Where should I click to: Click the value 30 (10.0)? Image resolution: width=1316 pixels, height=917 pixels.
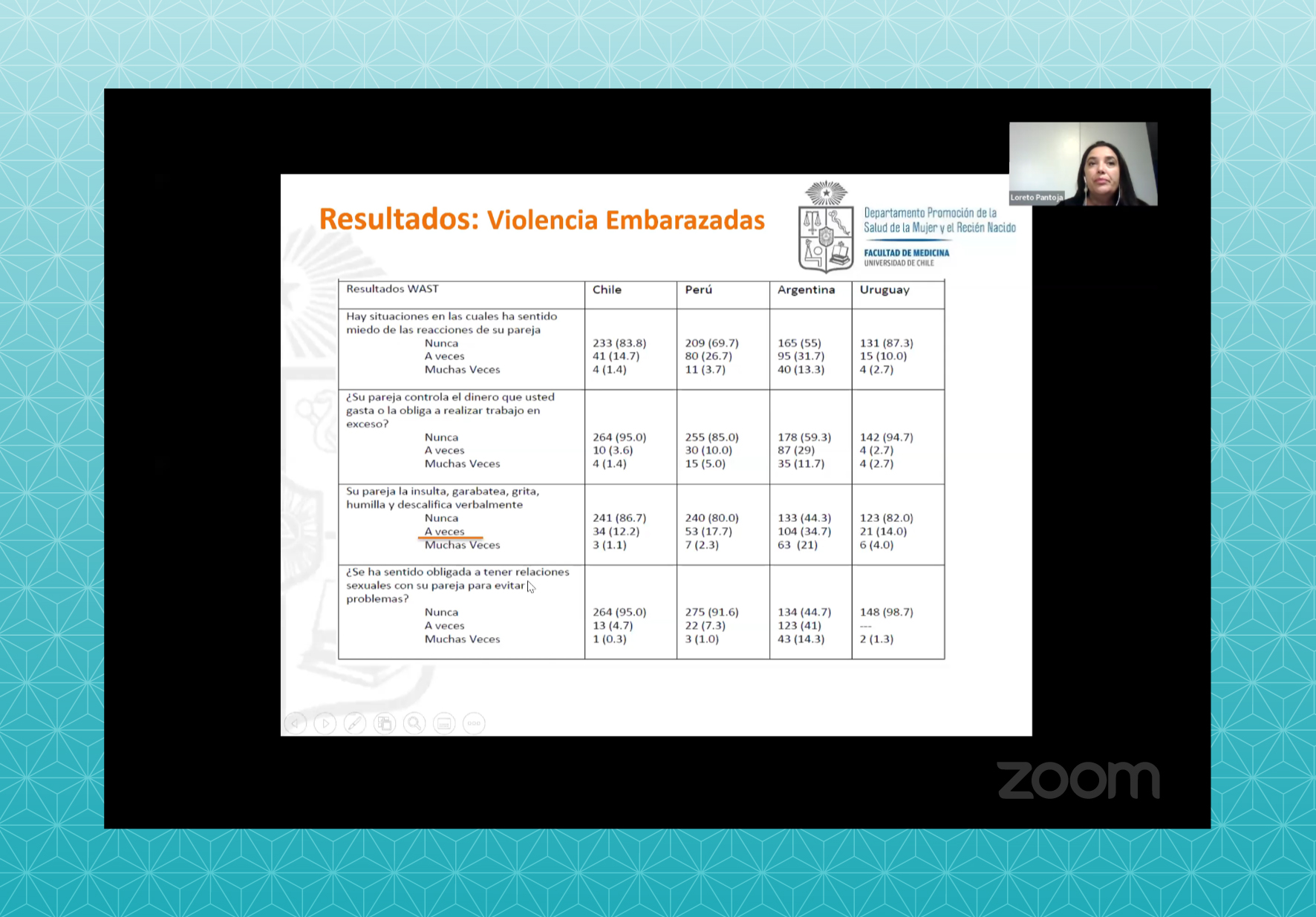709,451
